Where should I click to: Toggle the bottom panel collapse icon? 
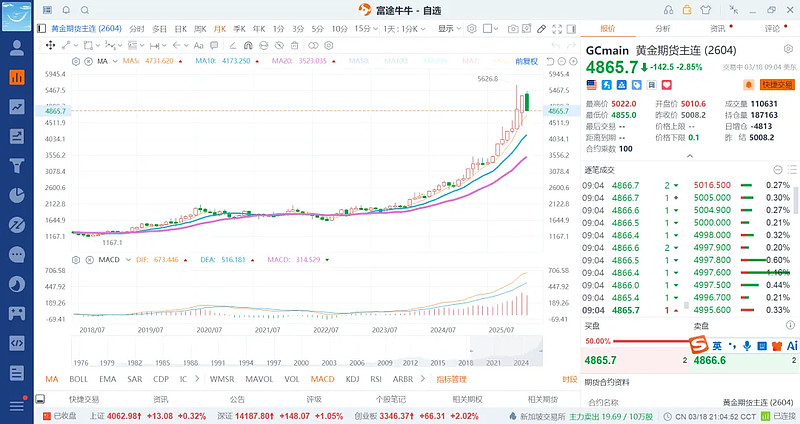pos(40,399)
